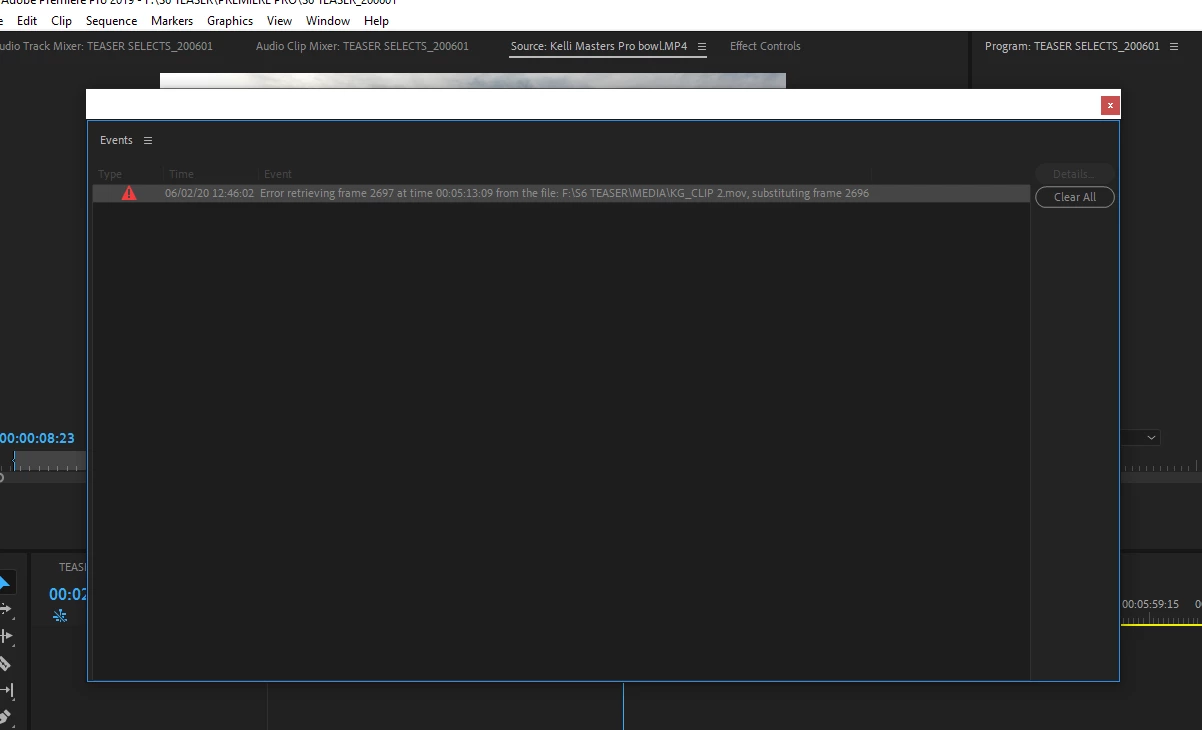Screen dimensions: 1202x730
Task: Click the red error warning icon
Action: [x=129, y=193]
